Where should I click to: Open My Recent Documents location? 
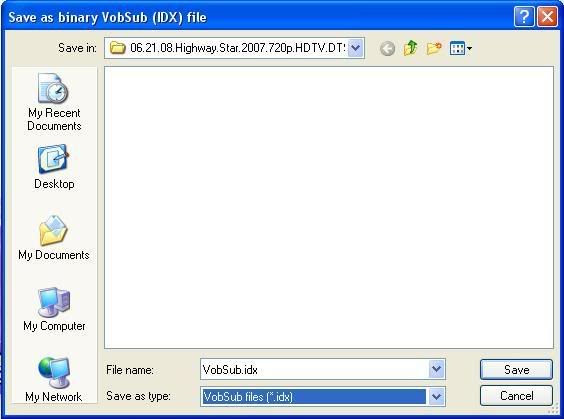(54, 103)
